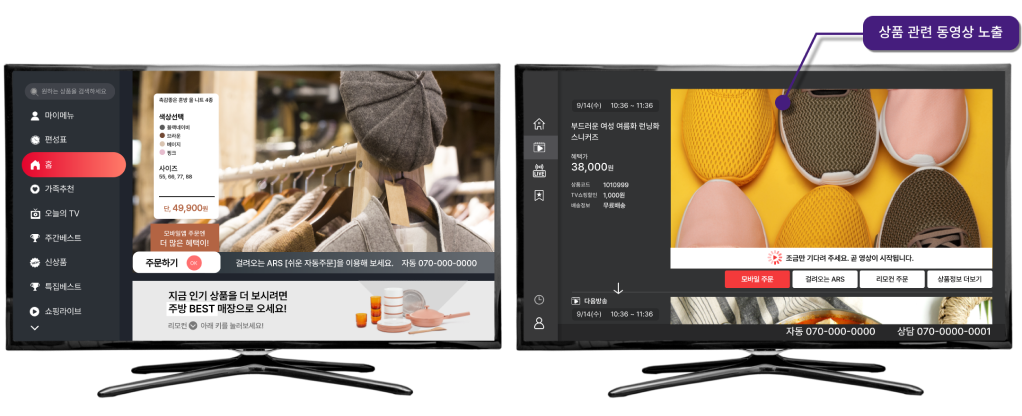The width and height of the screenshot is (1022, 416).
Task: Click the 리모컨 주문 button
Action: pos(892,279)
